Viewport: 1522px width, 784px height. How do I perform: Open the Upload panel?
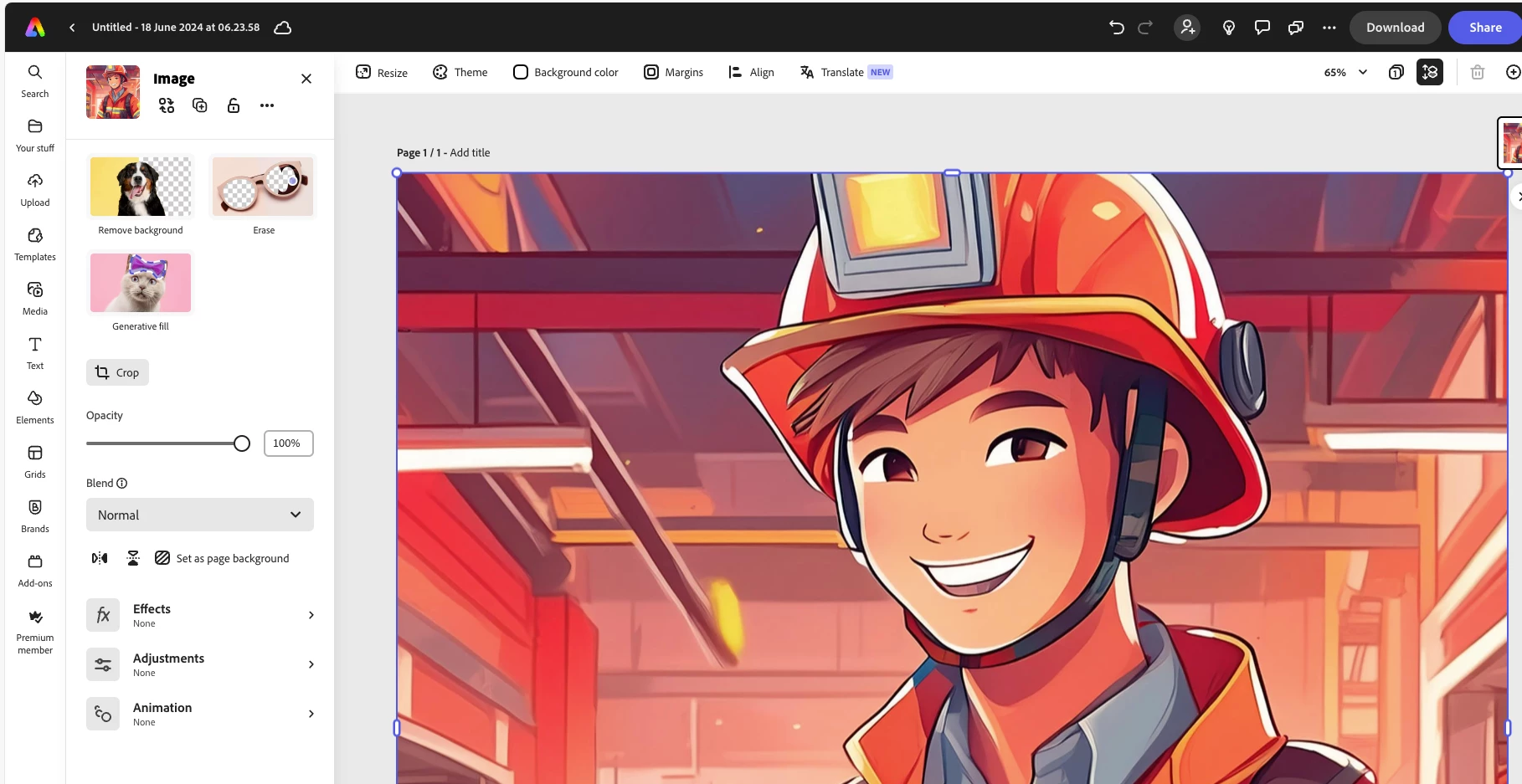35,190
